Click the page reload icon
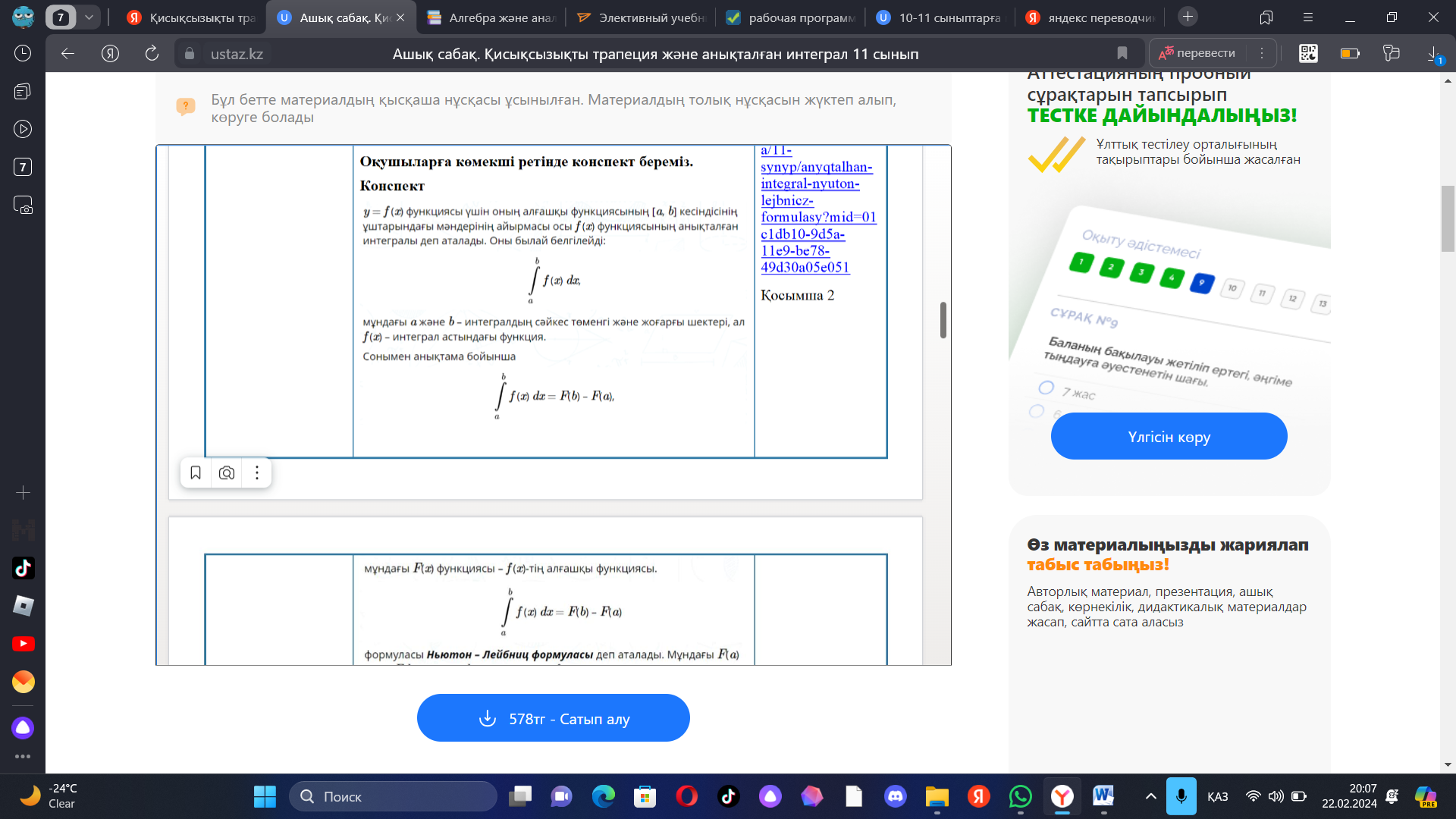 point(152,53)
